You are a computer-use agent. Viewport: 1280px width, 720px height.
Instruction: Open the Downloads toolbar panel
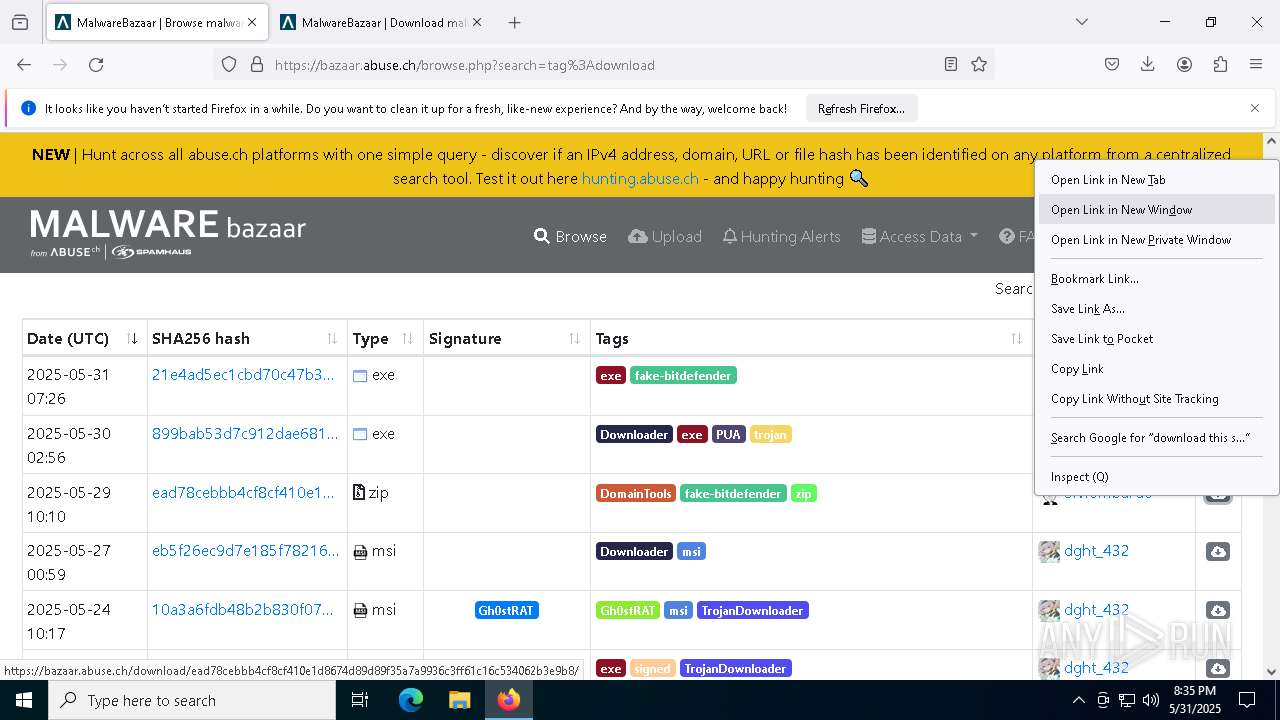click(x=1148, y=64)
